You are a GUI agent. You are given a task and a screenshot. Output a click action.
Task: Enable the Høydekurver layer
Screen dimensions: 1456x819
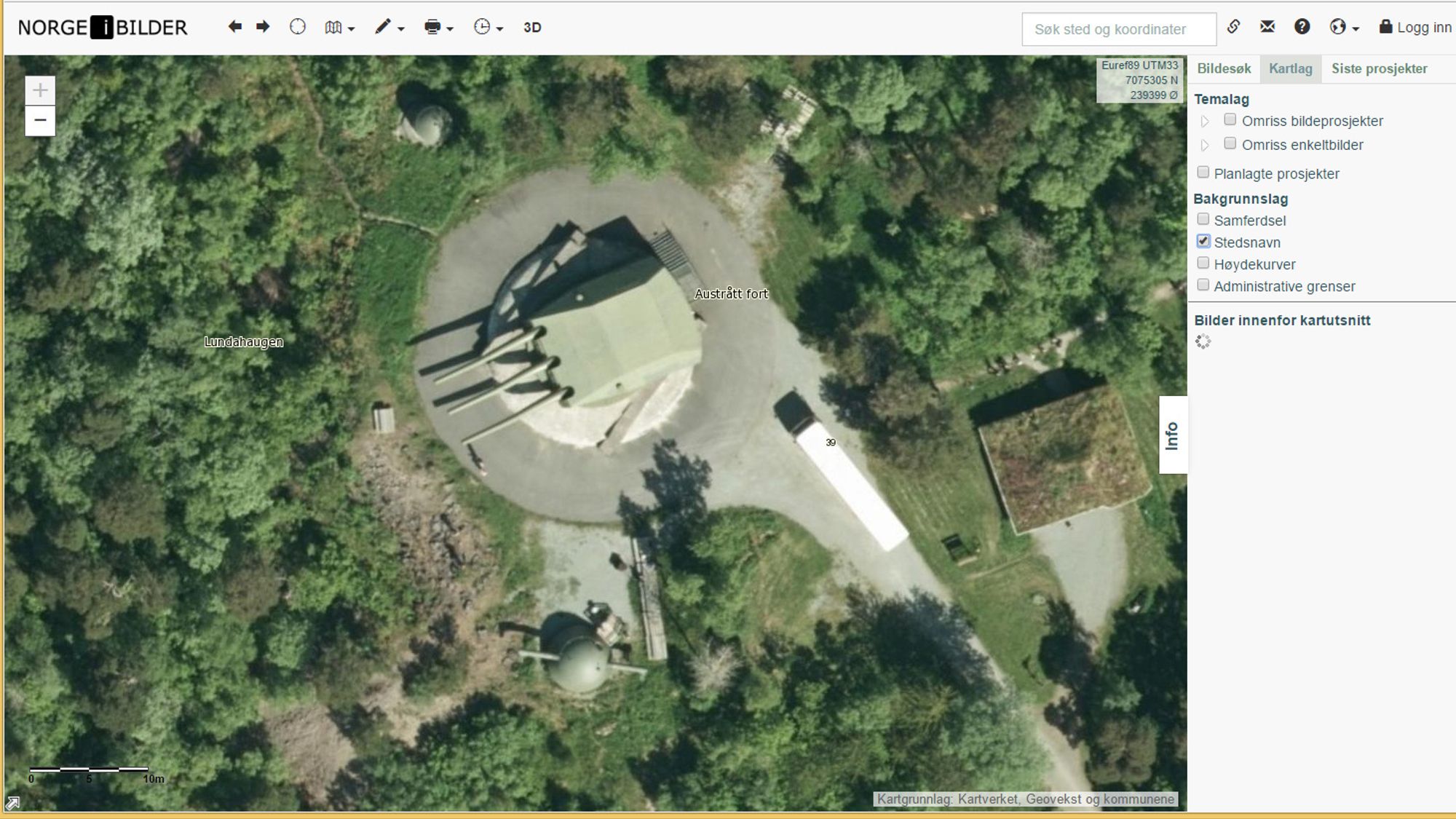pos(1203,263)
